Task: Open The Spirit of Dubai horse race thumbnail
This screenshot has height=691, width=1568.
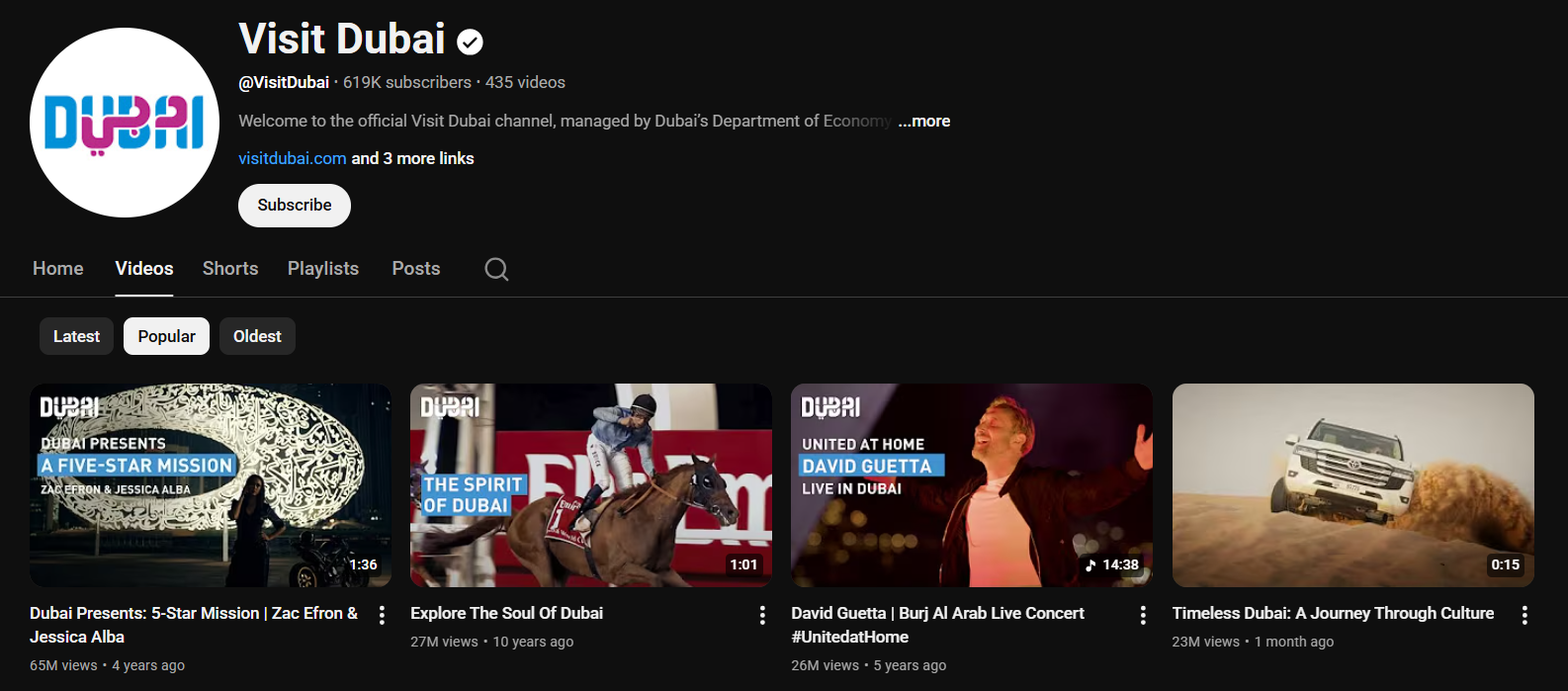Action: point(591,485)
